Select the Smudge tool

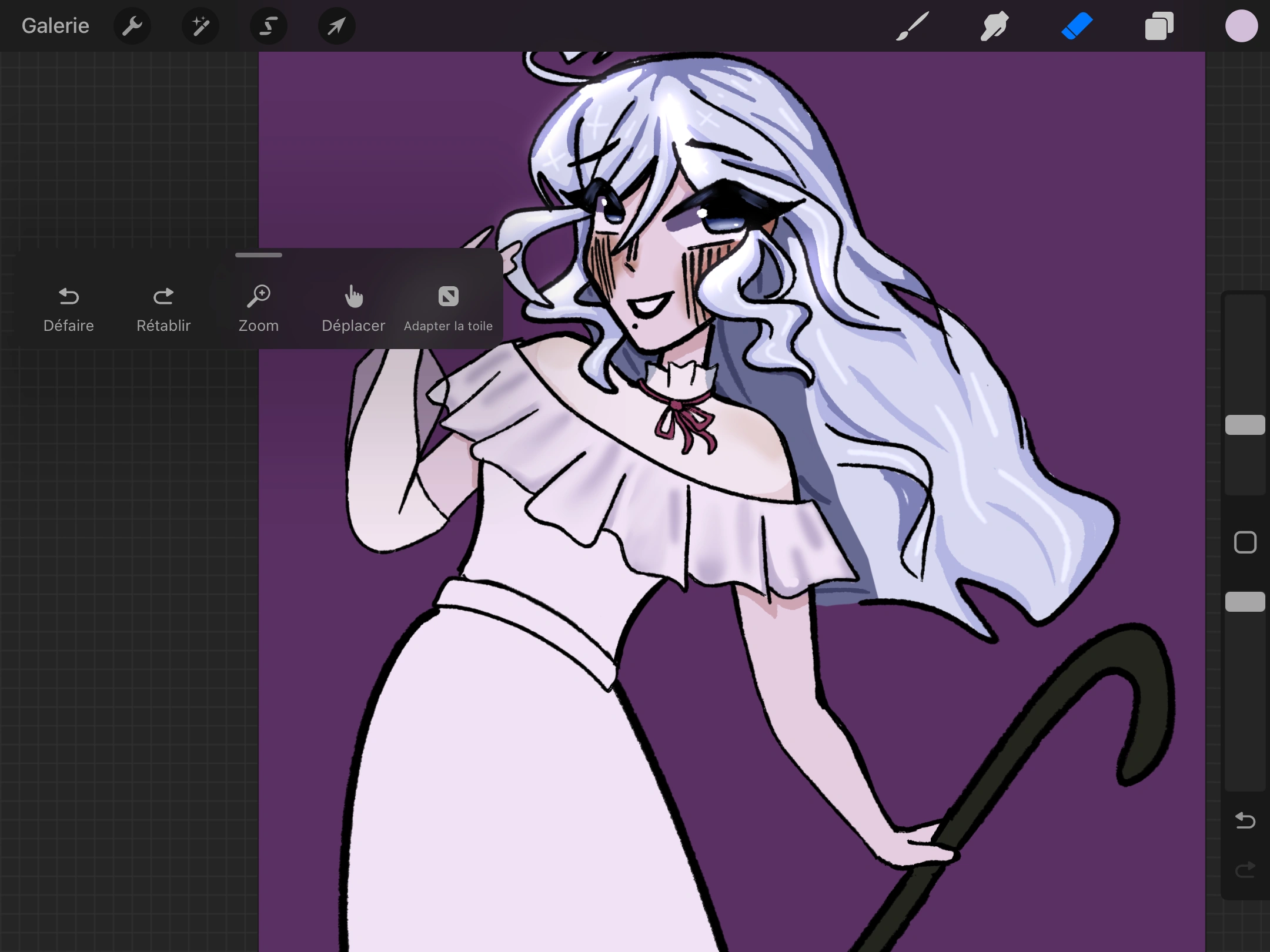point(994,25)
